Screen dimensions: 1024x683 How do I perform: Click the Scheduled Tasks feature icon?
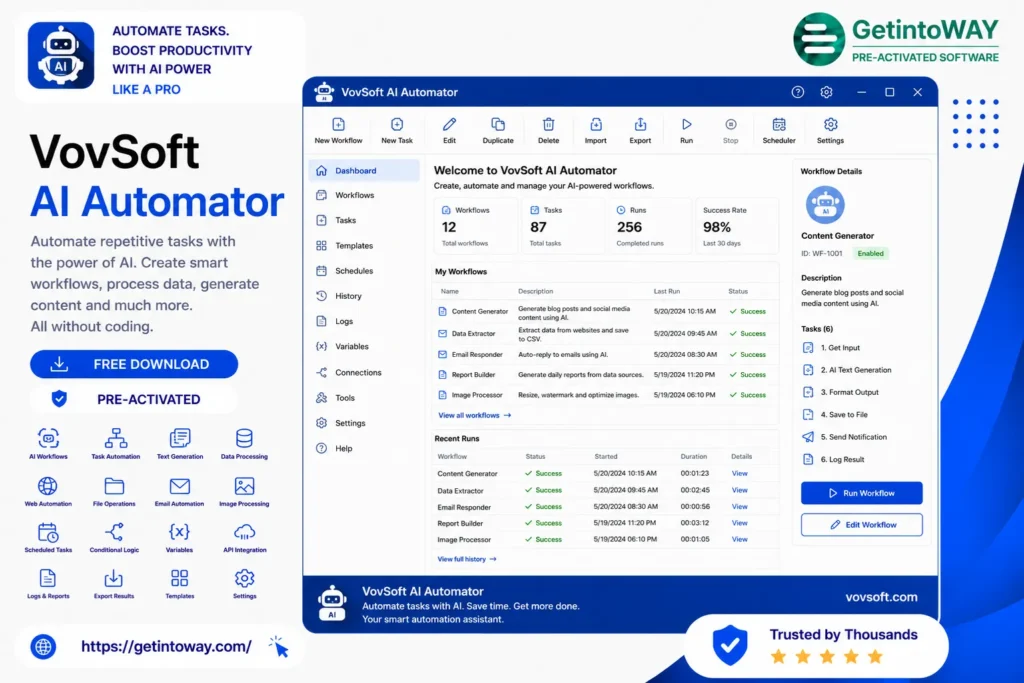48,532
